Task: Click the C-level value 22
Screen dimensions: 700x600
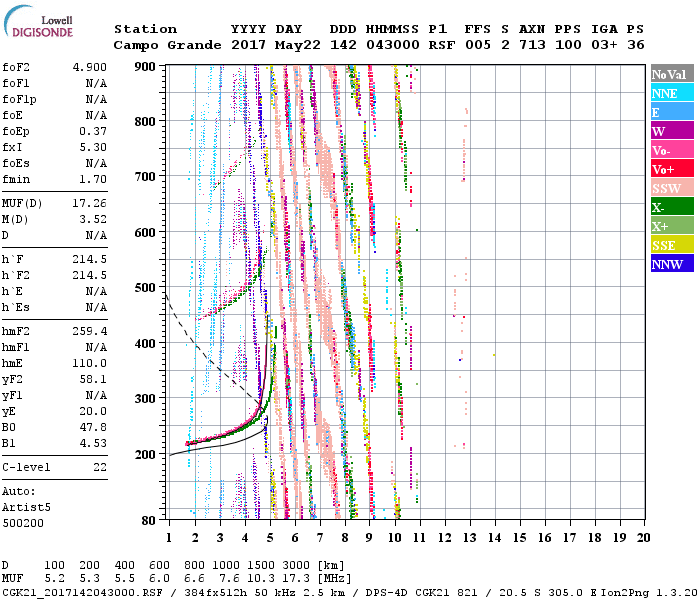Action: pyautogui.click(x=100, y=467)
